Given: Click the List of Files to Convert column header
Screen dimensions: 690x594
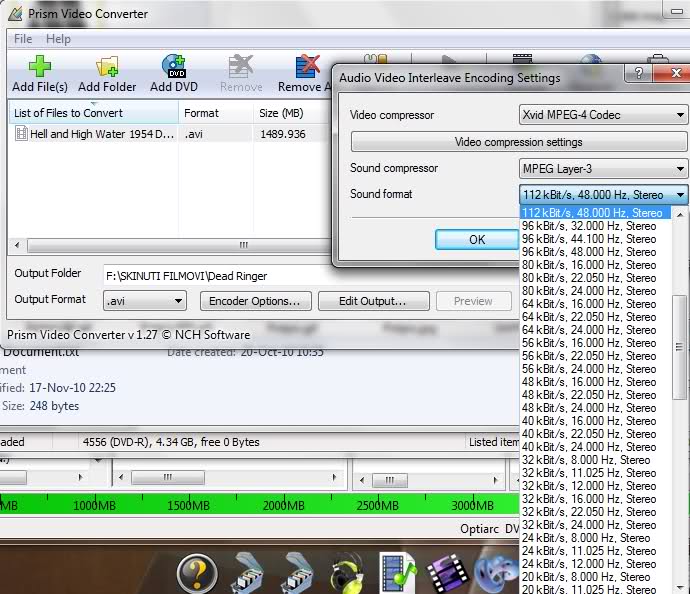Looking at the screenshot, I should pos(93,113).
